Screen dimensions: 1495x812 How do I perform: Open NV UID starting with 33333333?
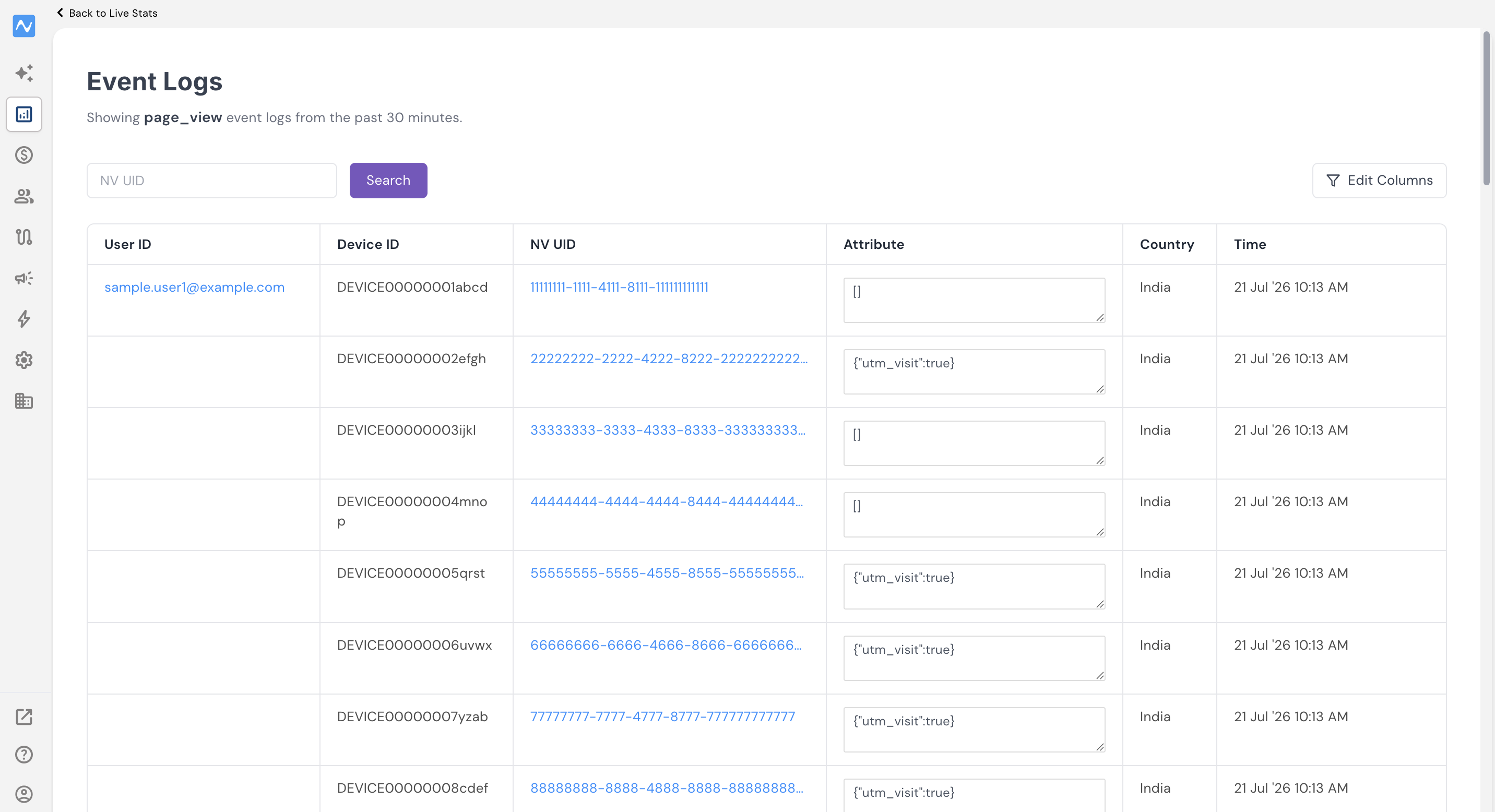[x=668, y=430]
